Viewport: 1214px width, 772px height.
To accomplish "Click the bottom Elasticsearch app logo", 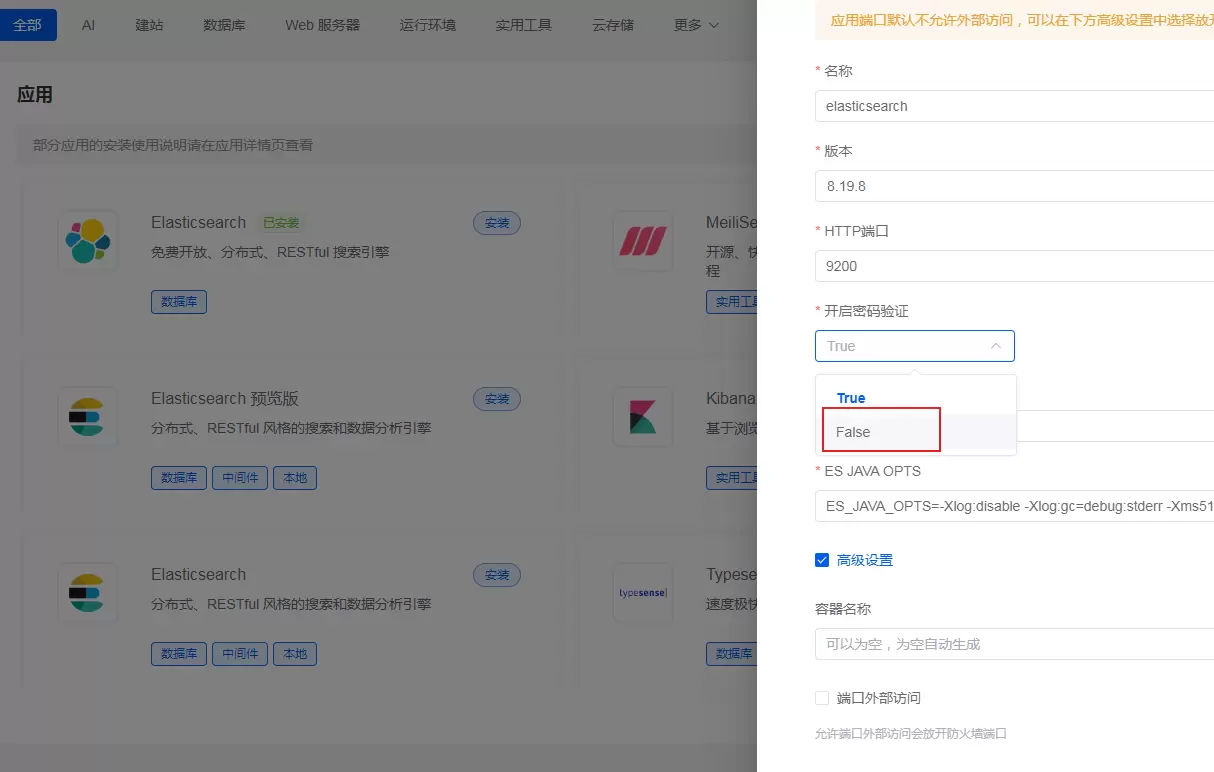I will pos(88,593).
